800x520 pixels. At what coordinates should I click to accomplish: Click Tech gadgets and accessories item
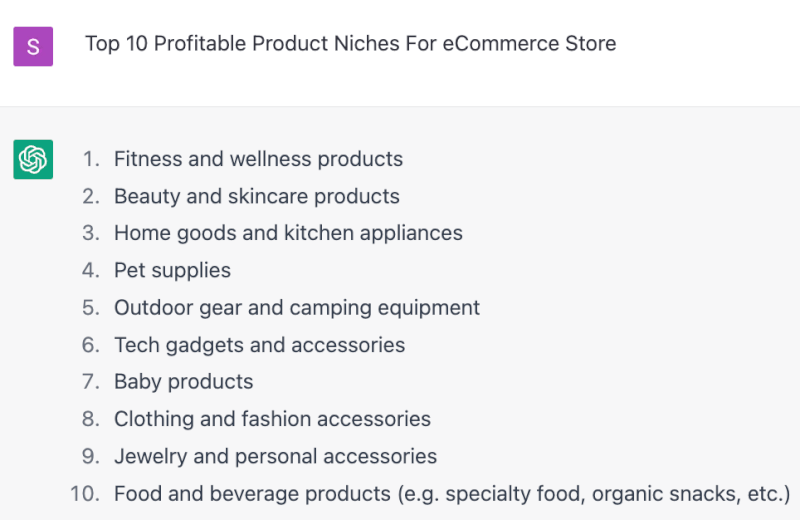[259, 345]
